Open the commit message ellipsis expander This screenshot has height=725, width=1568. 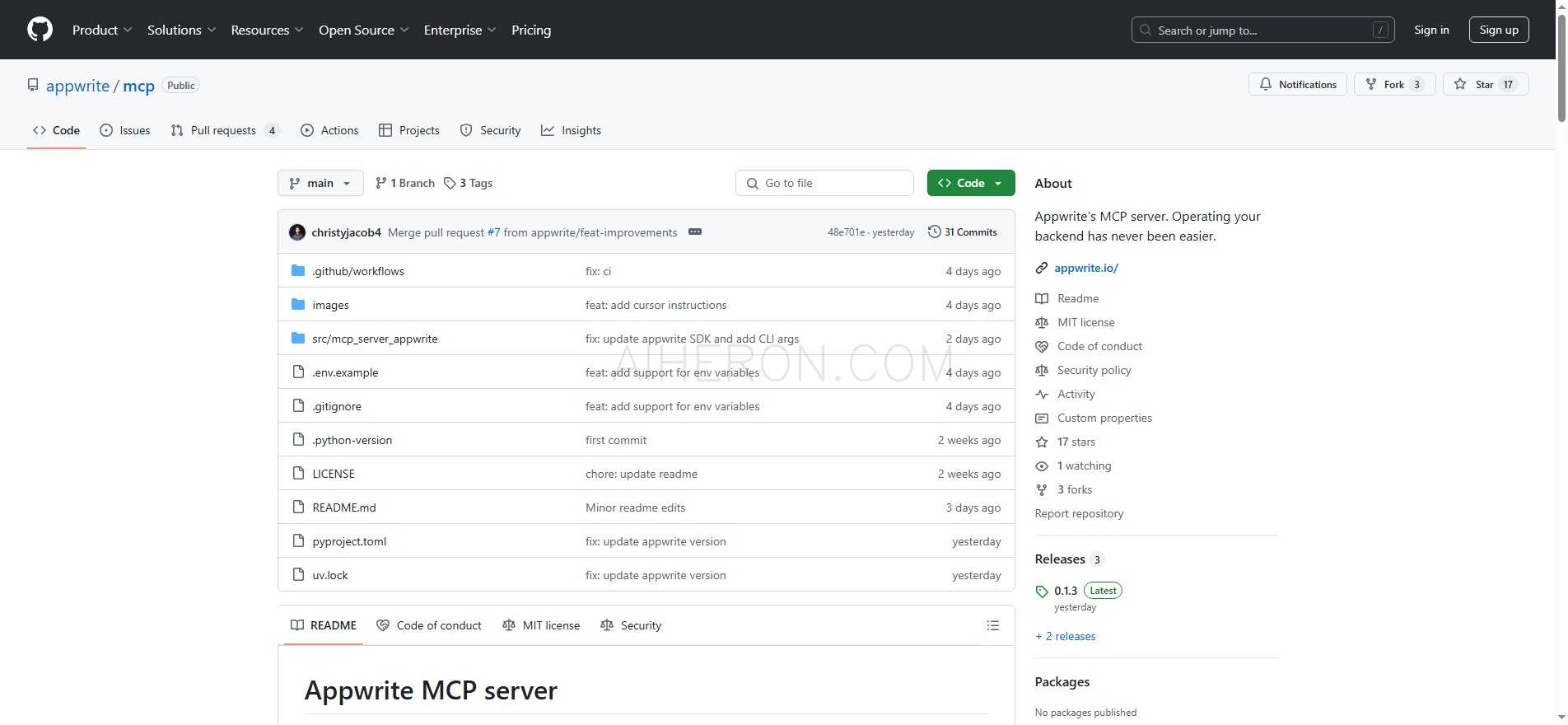695,232
